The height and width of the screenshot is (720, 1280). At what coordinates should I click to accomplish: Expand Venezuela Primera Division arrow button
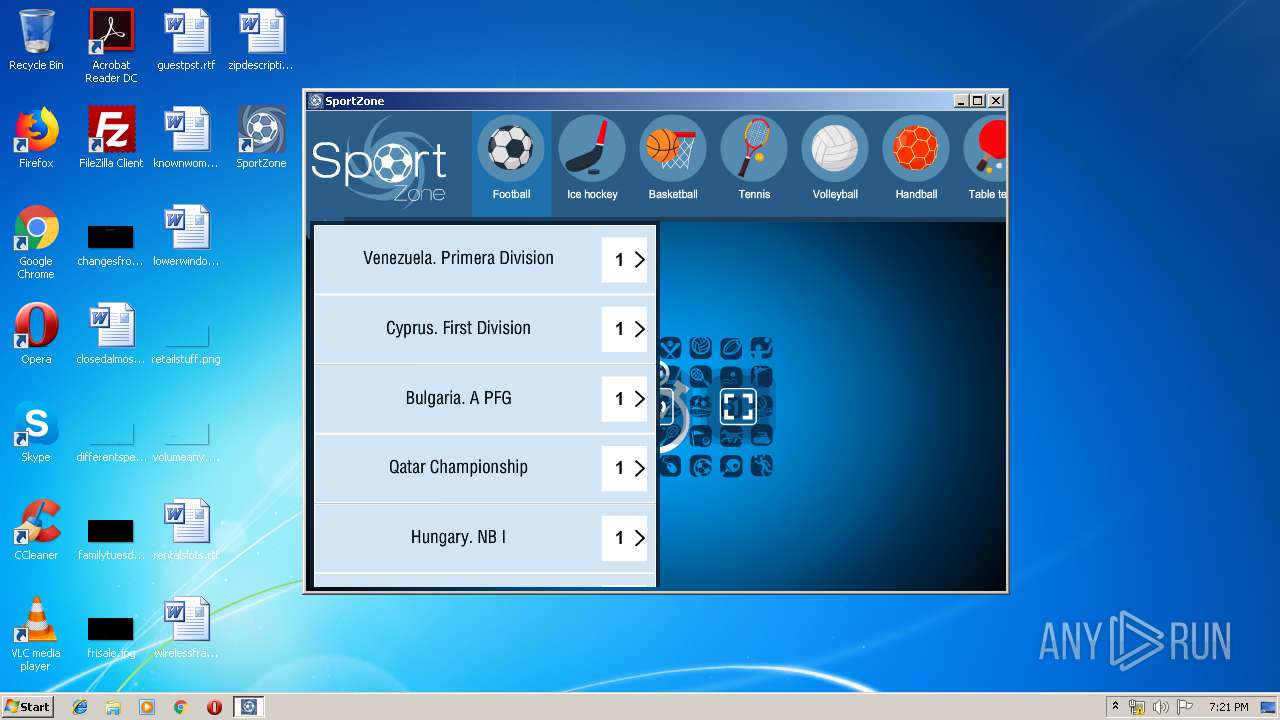pyautogui.click(x=625, y=259)
